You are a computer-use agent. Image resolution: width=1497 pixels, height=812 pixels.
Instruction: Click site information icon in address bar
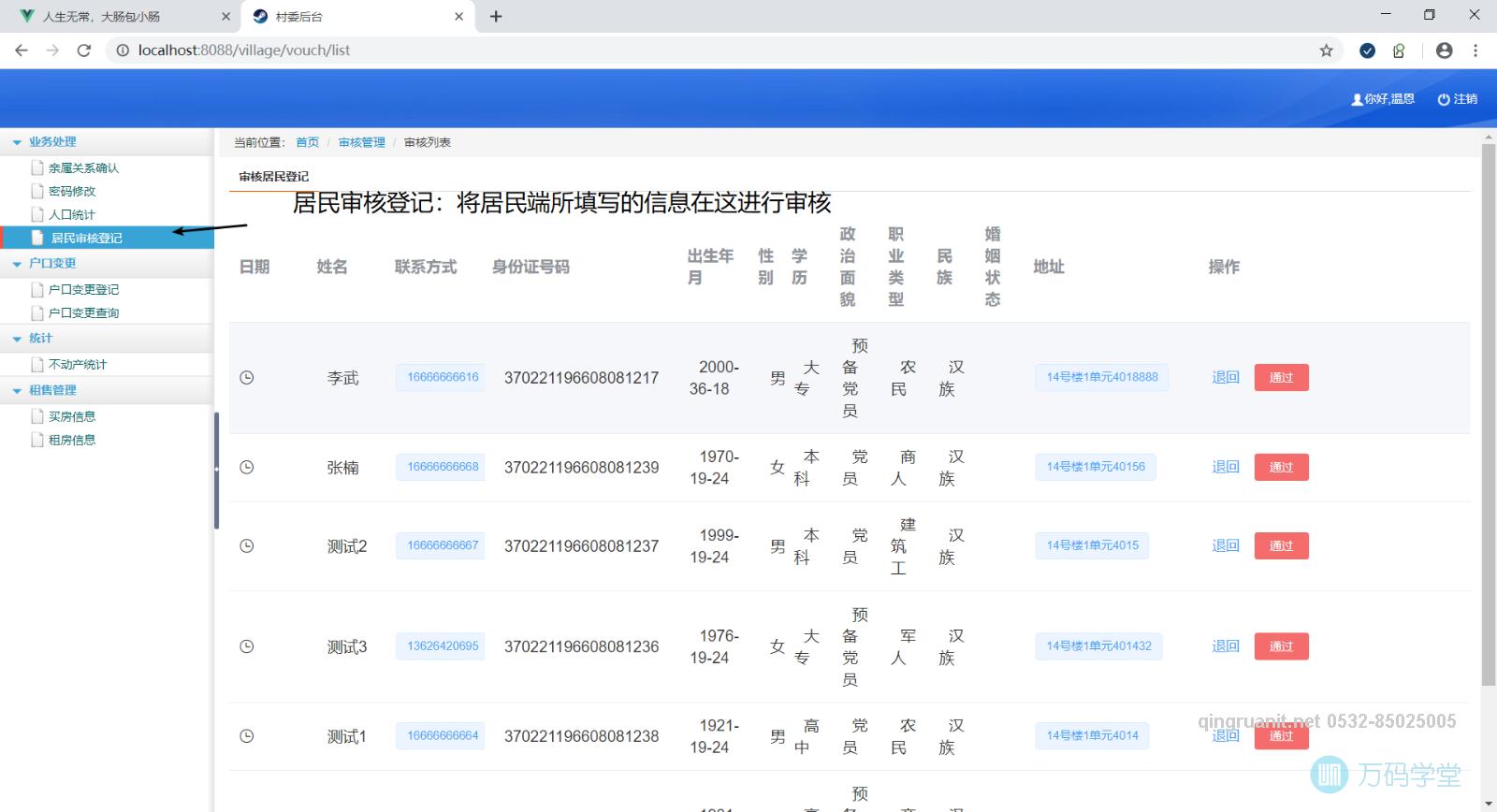(123, 51)
